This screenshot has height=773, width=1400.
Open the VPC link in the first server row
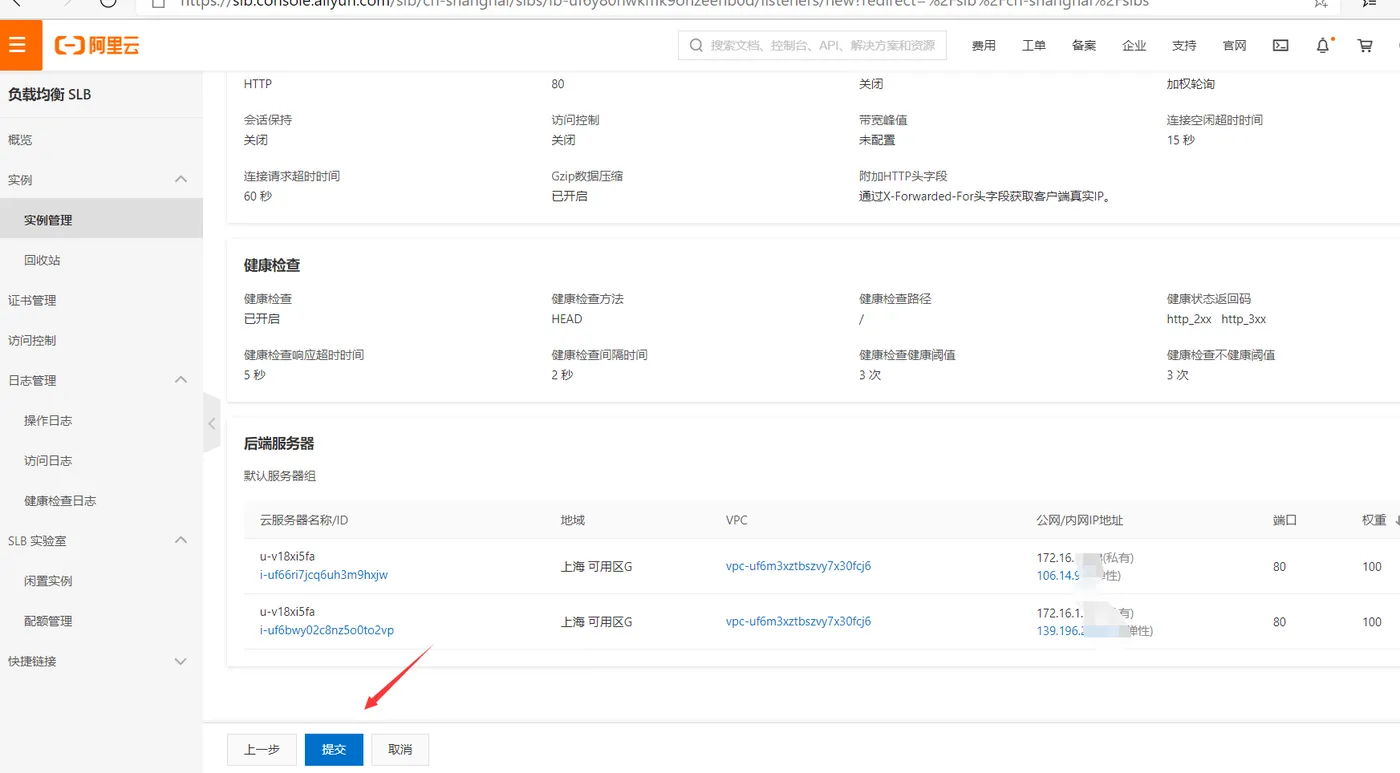(798, 566)
